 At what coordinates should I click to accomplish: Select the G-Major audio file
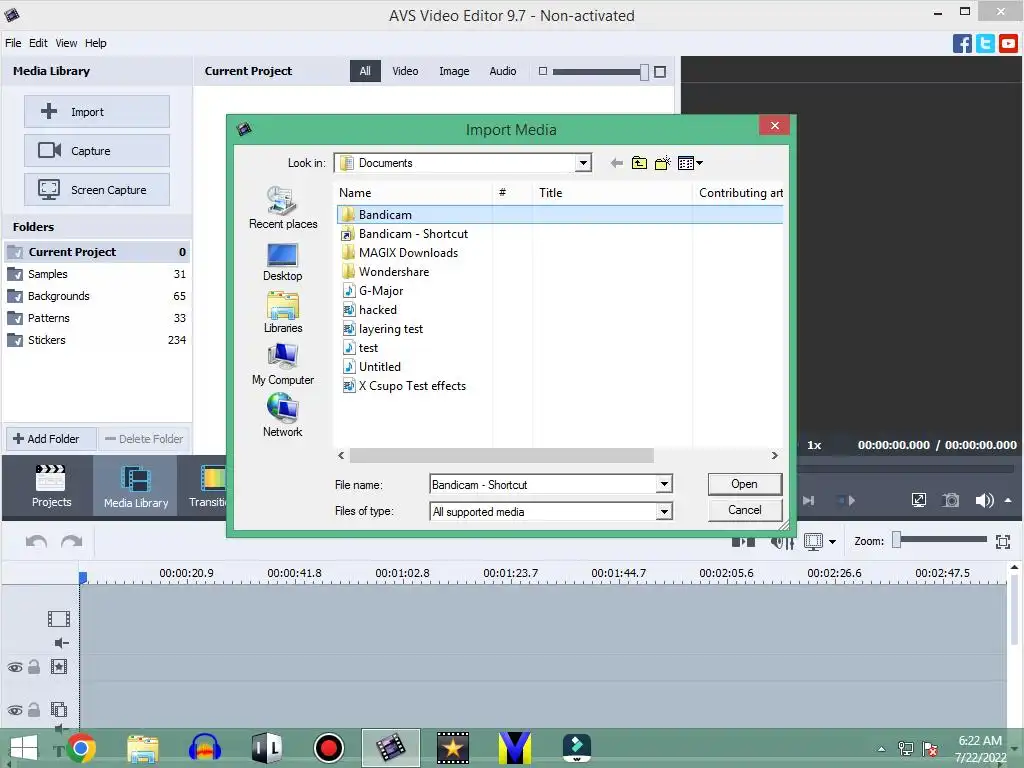(373, 291)
